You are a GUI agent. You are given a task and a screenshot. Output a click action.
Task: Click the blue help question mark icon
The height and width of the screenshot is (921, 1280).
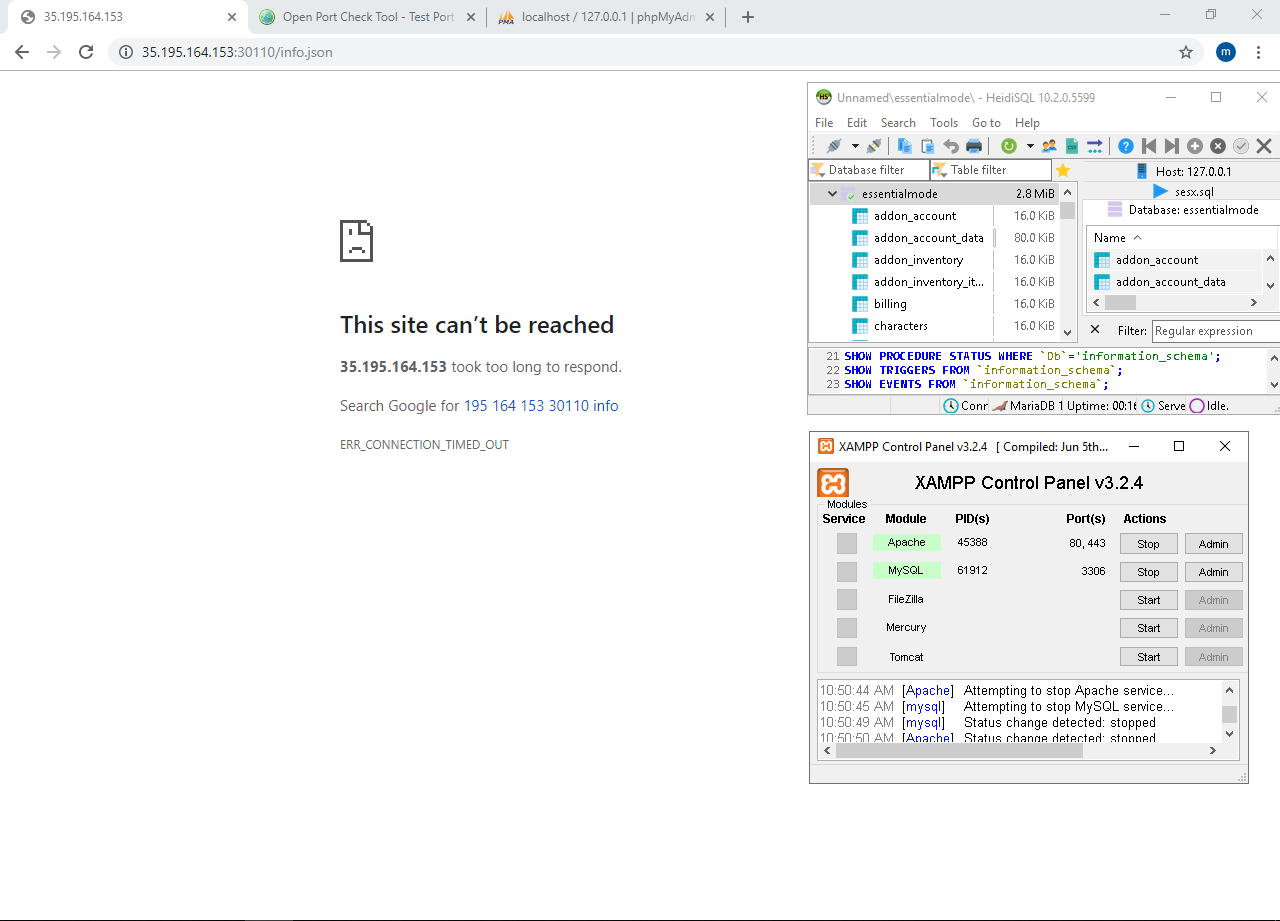click(x=1125, y=146)
